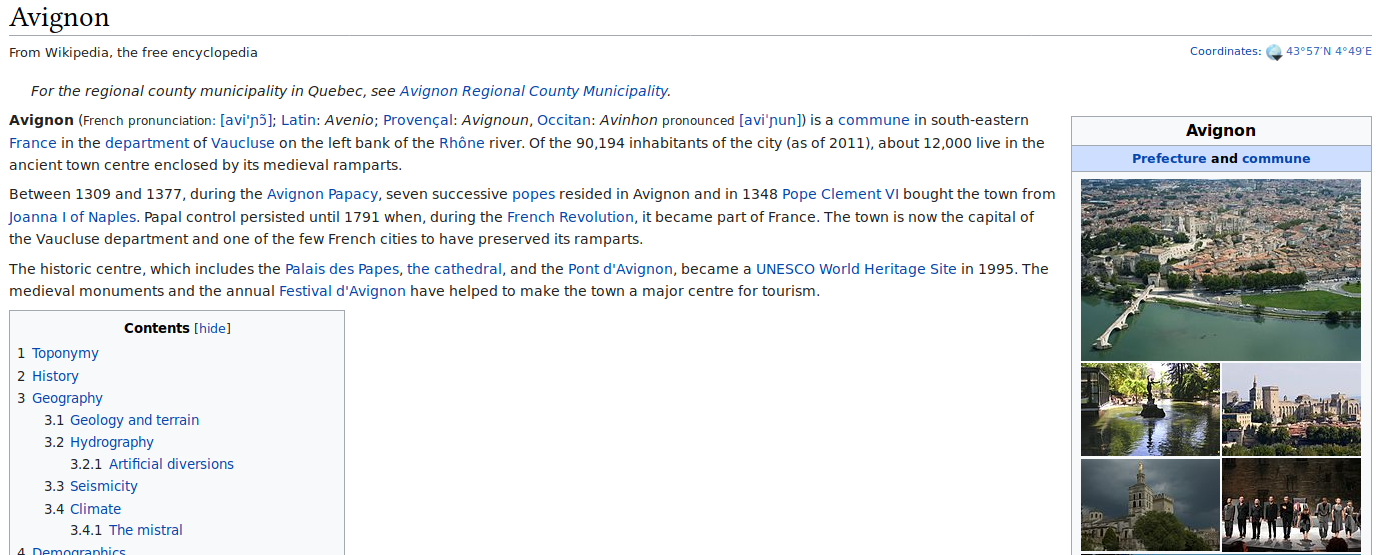Open the Palais des Papes skyline thumbnail
Viewport: 1376px width, 555px height.
point(1291,409)
